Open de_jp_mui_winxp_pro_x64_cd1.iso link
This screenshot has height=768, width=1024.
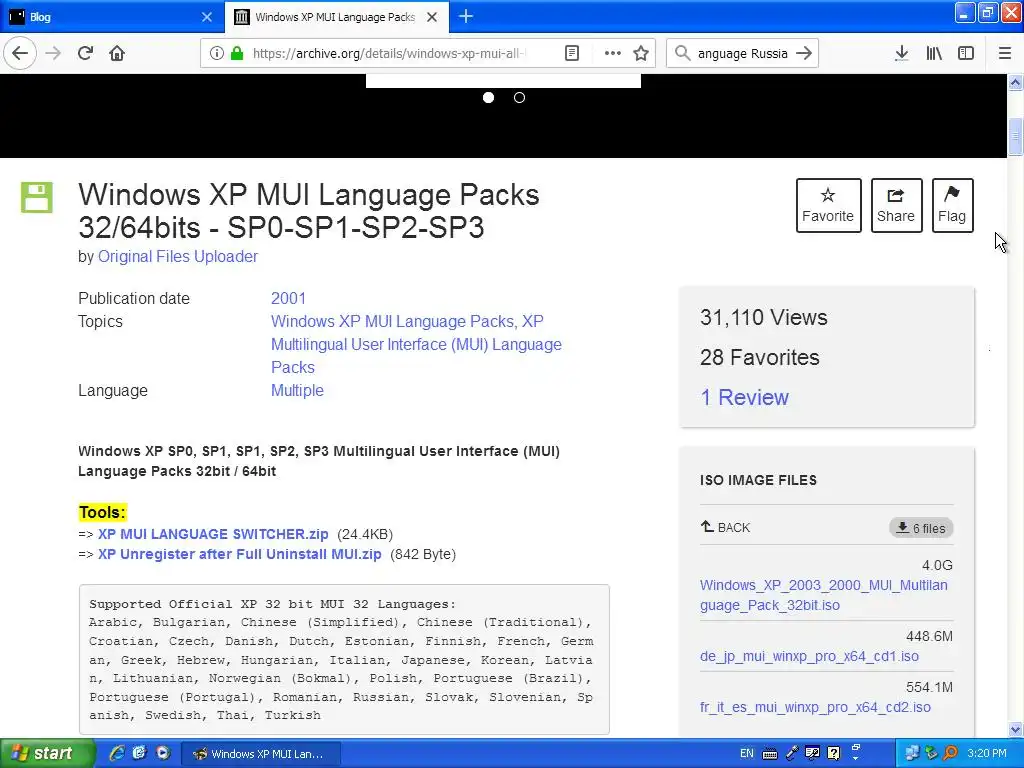pos(809,656)
